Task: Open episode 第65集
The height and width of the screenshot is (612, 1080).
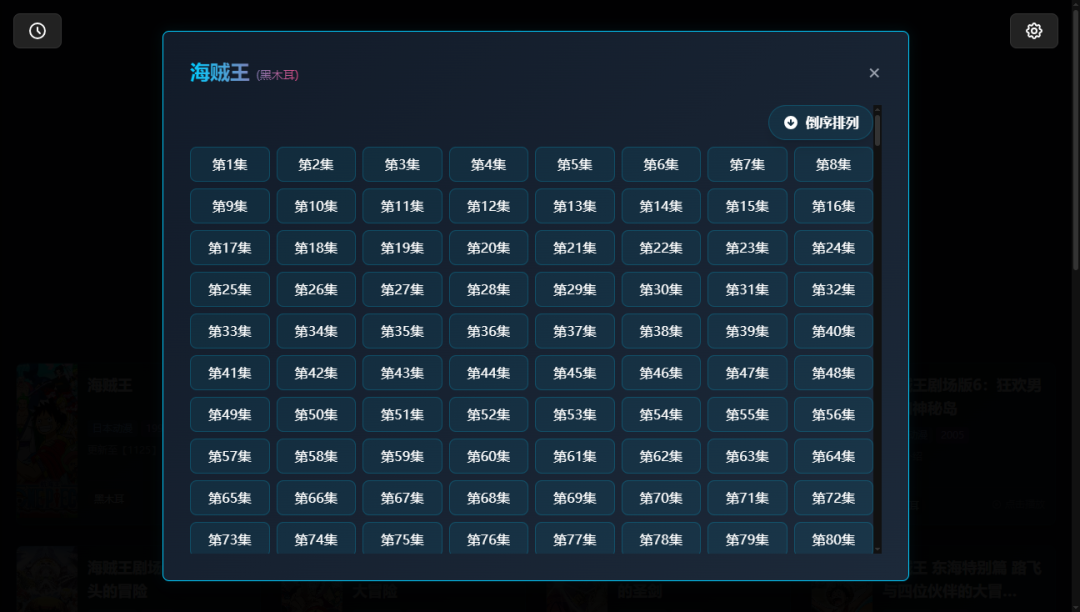Action: [230, 498]
